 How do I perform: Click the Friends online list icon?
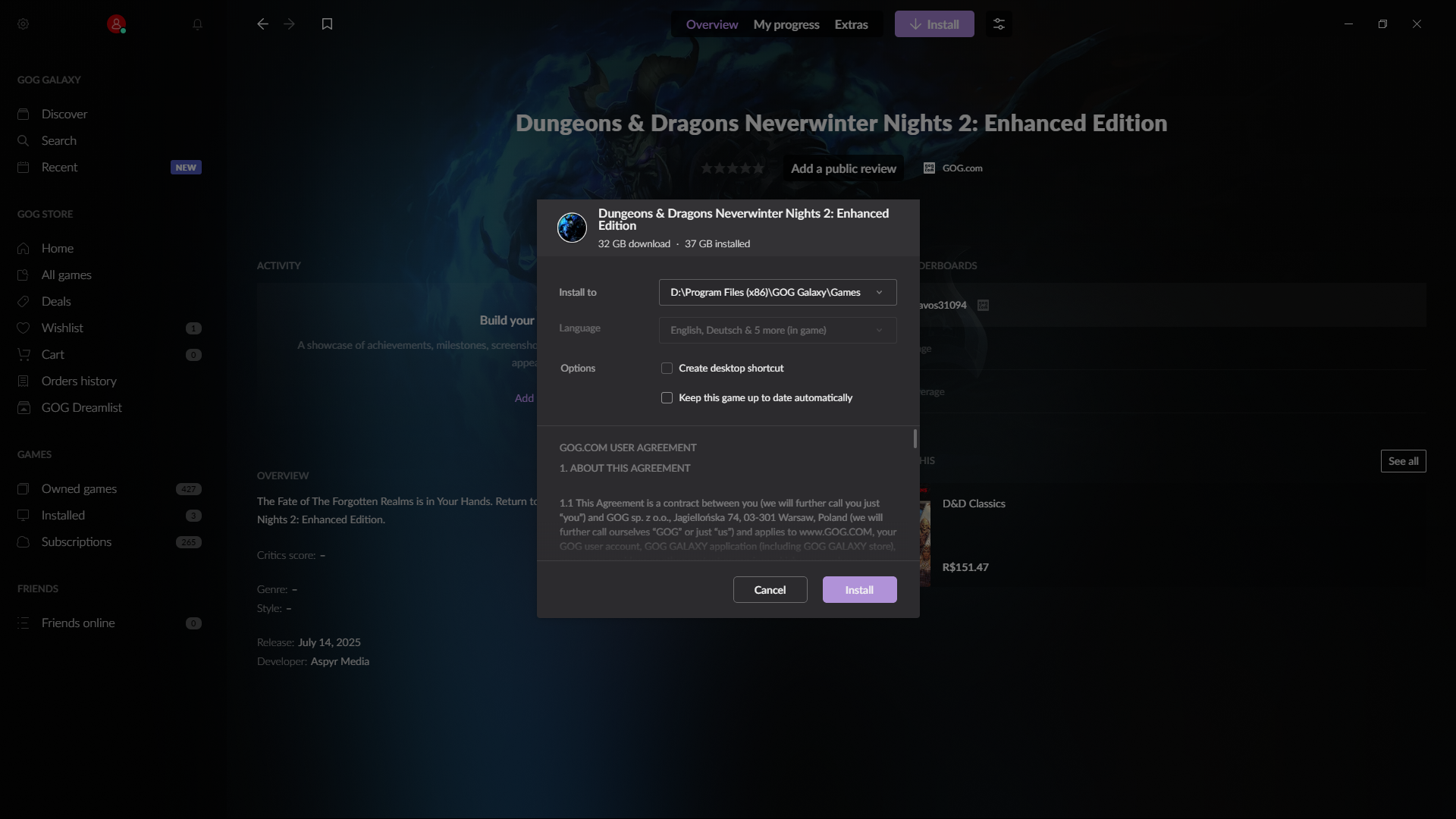click(x=24, y=623)
